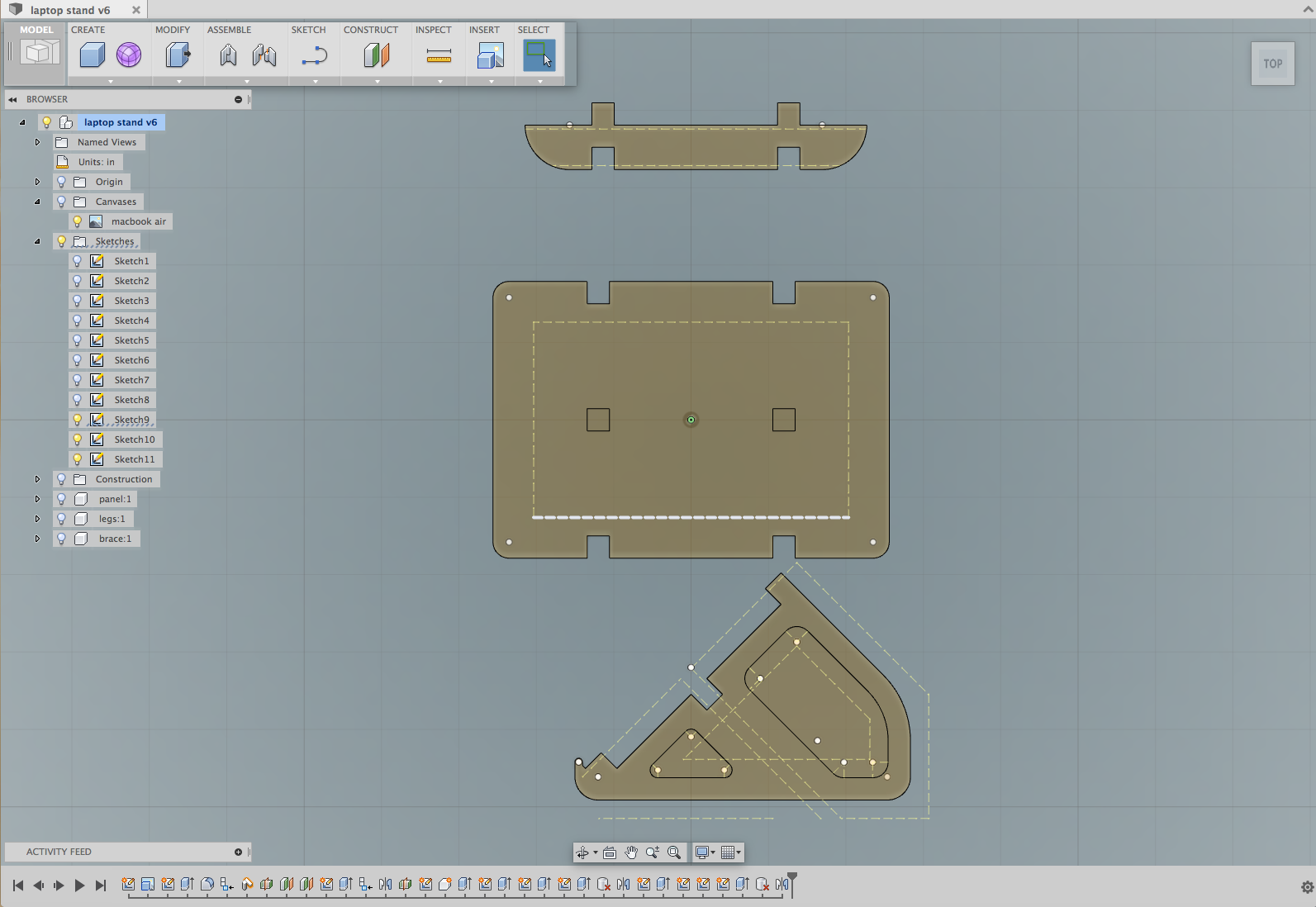This screenshot has height=907, width=1316.
Task: Activate the Select tool icon
Action: (x=539, y=55)
